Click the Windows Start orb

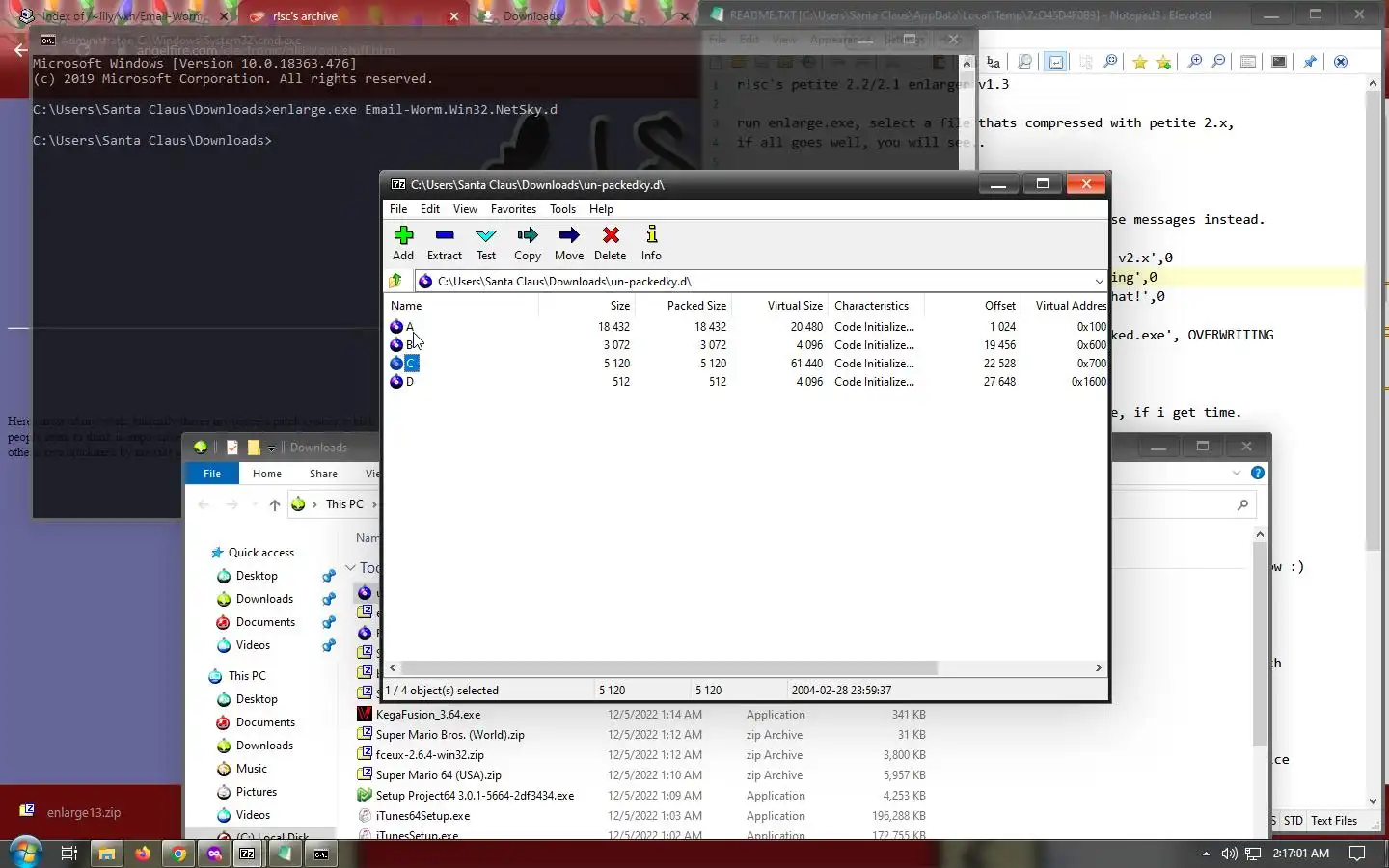pyautogui.click(x=24, y=853)
